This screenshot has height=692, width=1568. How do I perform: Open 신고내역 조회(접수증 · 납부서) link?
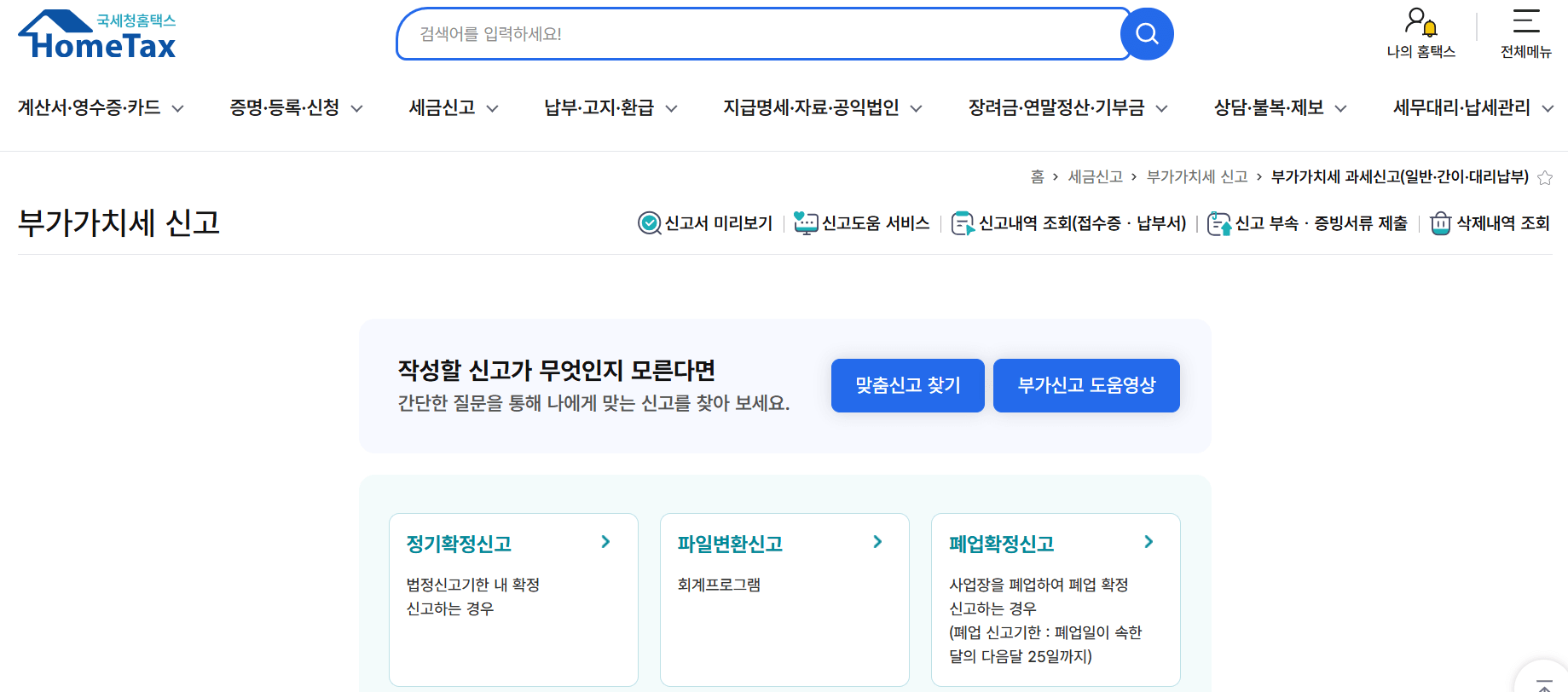coord(1082,223)
